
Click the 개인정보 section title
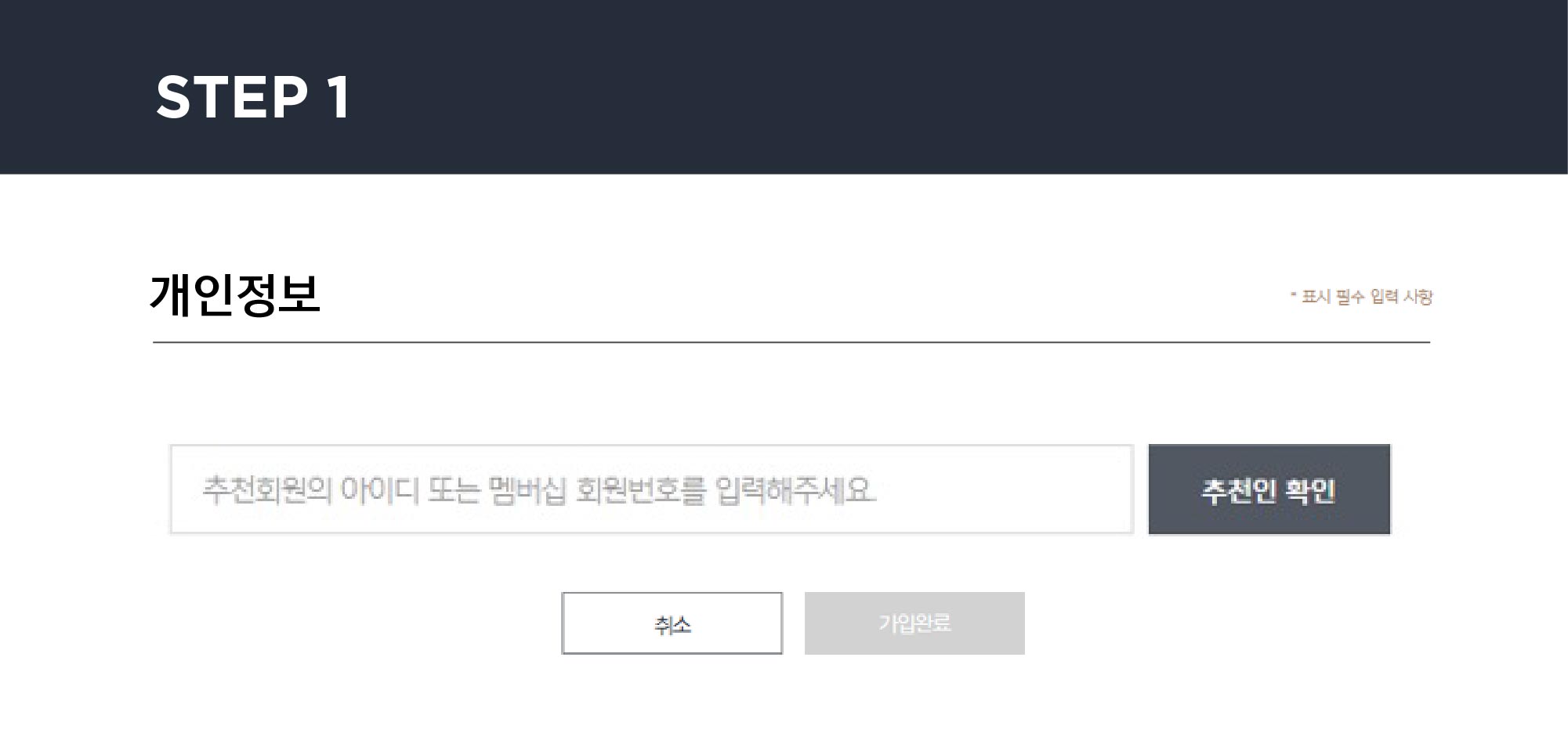(235, 294)
